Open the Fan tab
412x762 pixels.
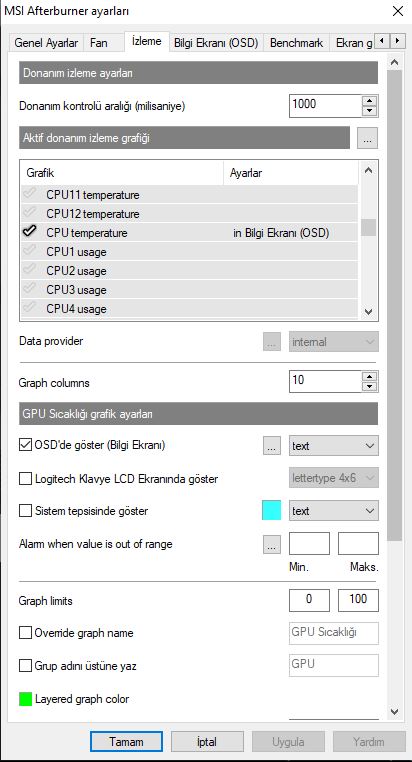(x=99, y=43)
